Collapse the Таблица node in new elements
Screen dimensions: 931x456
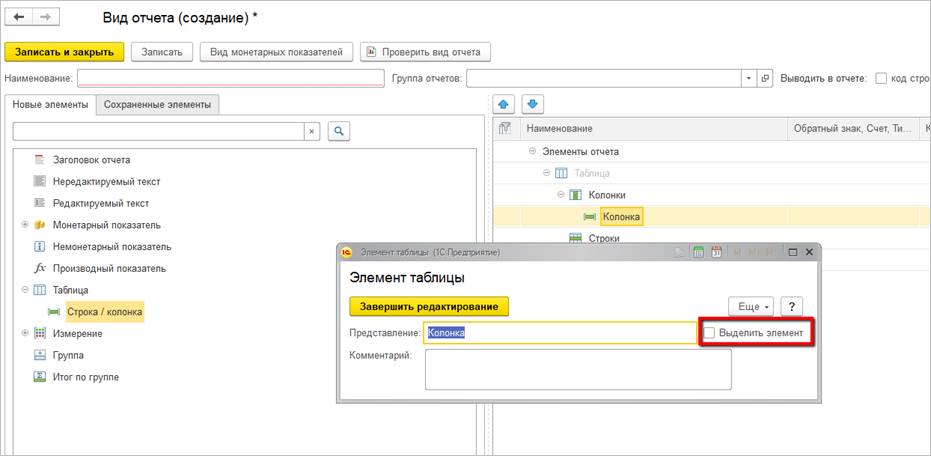click(x=25, y=290)
